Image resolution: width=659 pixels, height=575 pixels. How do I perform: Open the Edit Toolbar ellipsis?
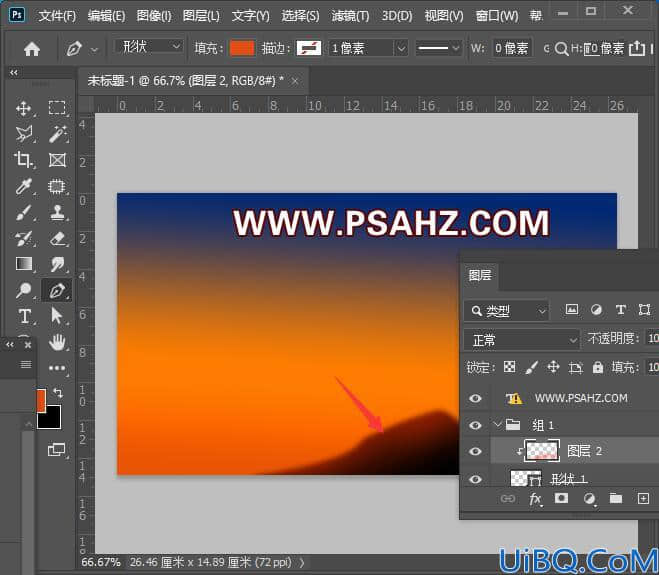coord(57,368)
